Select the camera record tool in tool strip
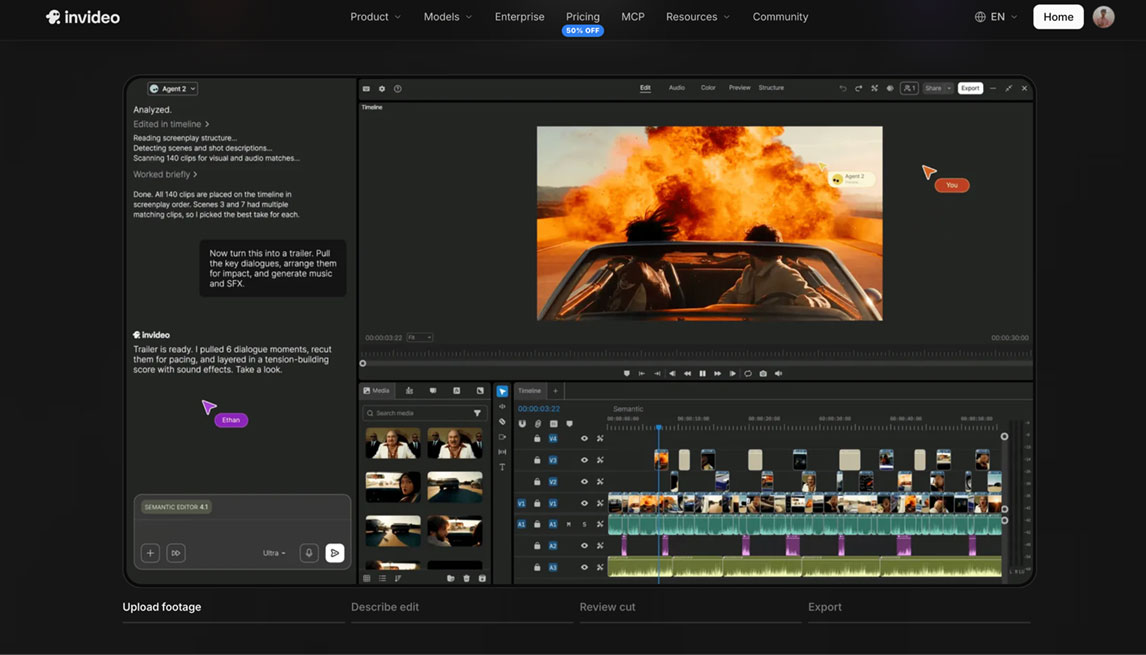 [x=502, y=437]
